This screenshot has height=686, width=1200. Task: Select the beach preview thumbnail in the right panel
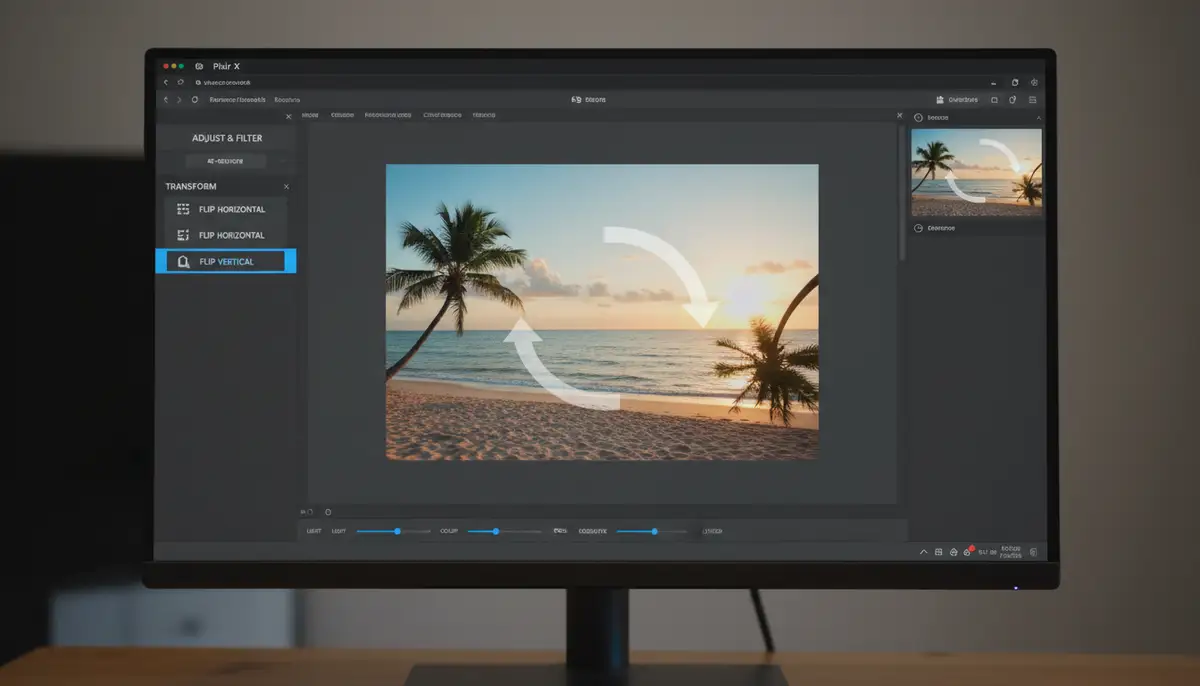(976, 172)
